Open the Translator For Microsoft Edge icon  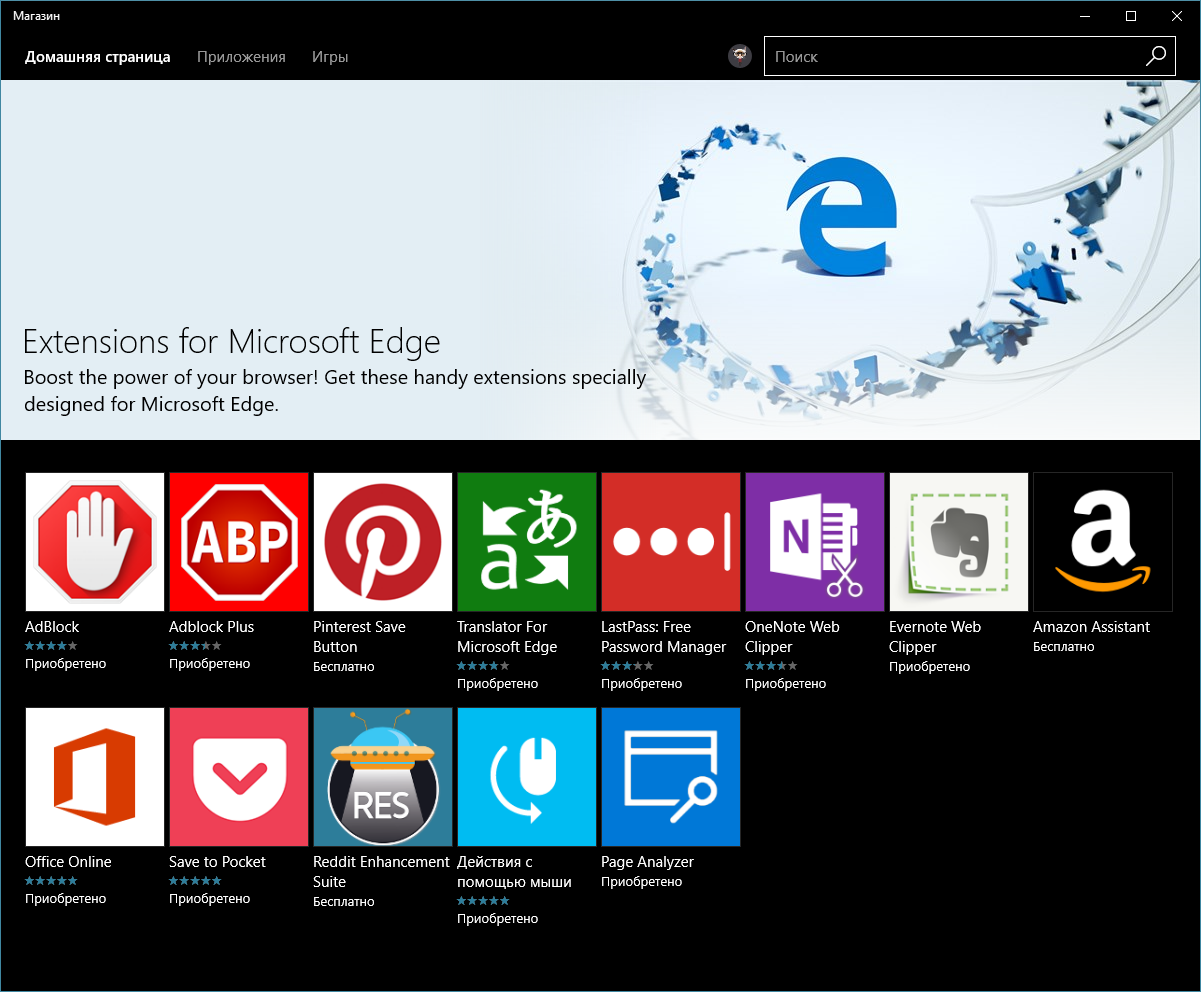(527, 542)
